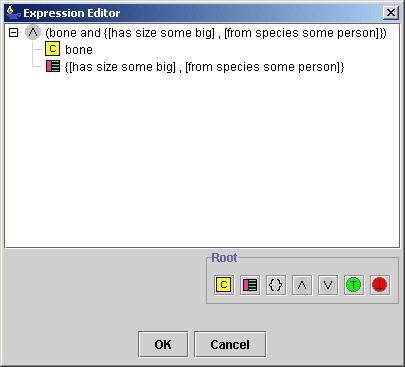Click the green Top (T) circle button
The height and width of the screenshot is (367, 405).
[x=354, y=285]
